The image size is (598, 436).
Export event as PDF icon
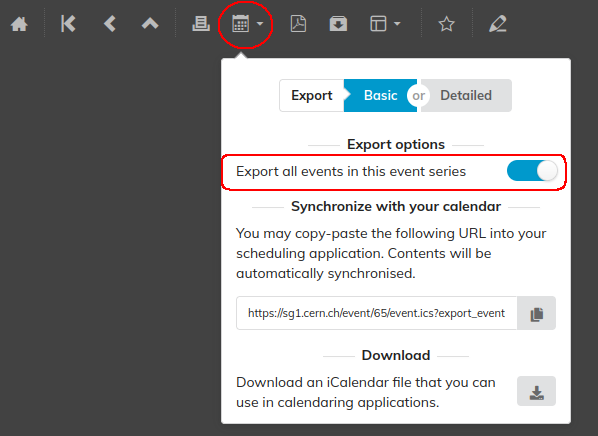pos(298,24)
